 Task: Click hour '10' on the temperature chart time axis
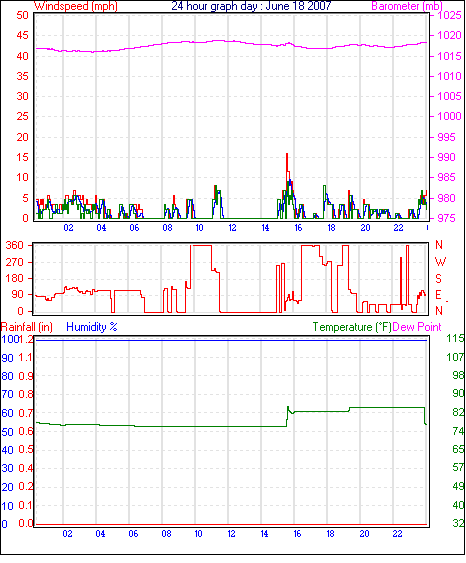(x=198, y=534)
